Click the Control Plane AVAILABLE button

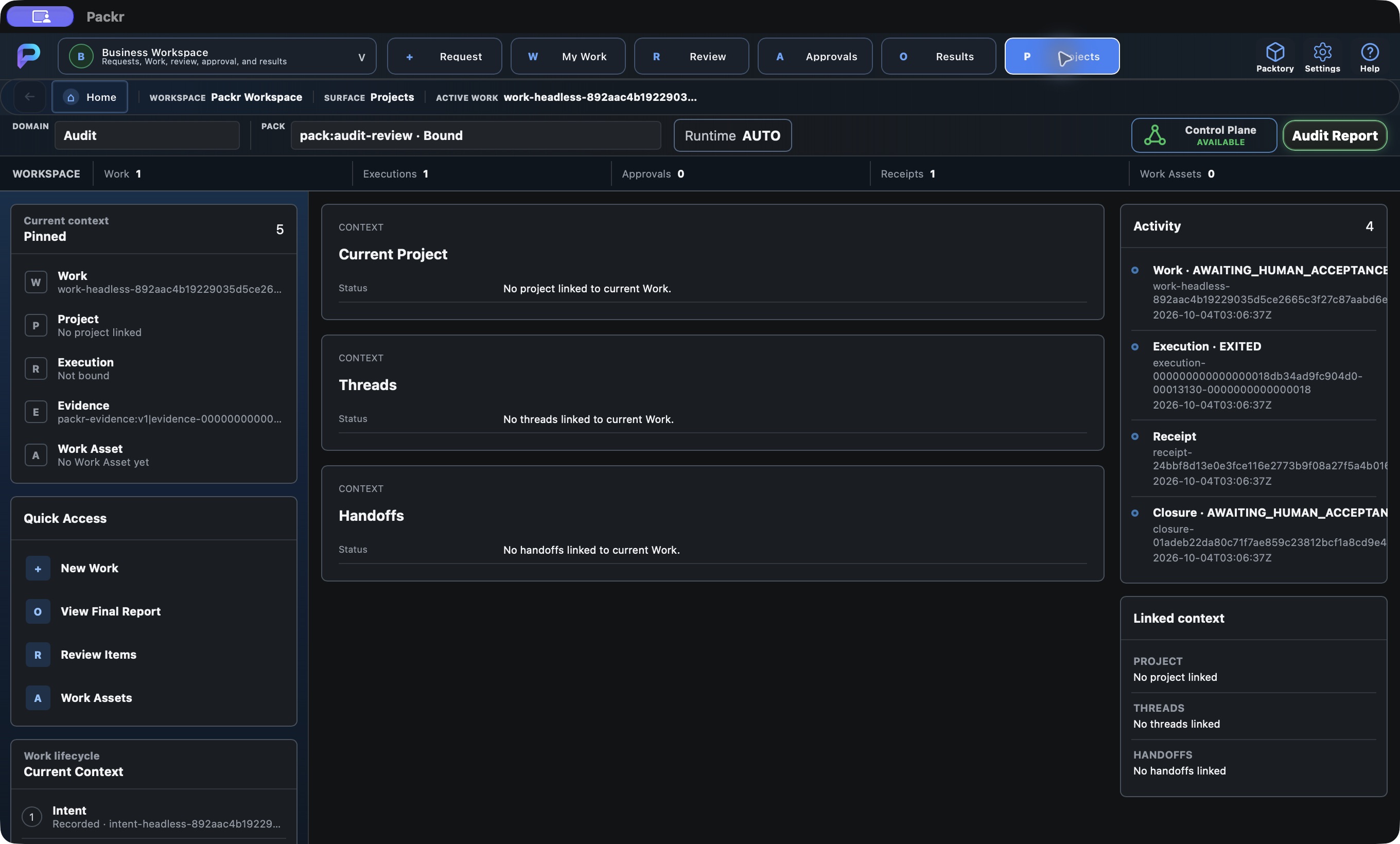(x=1204, y=135)
